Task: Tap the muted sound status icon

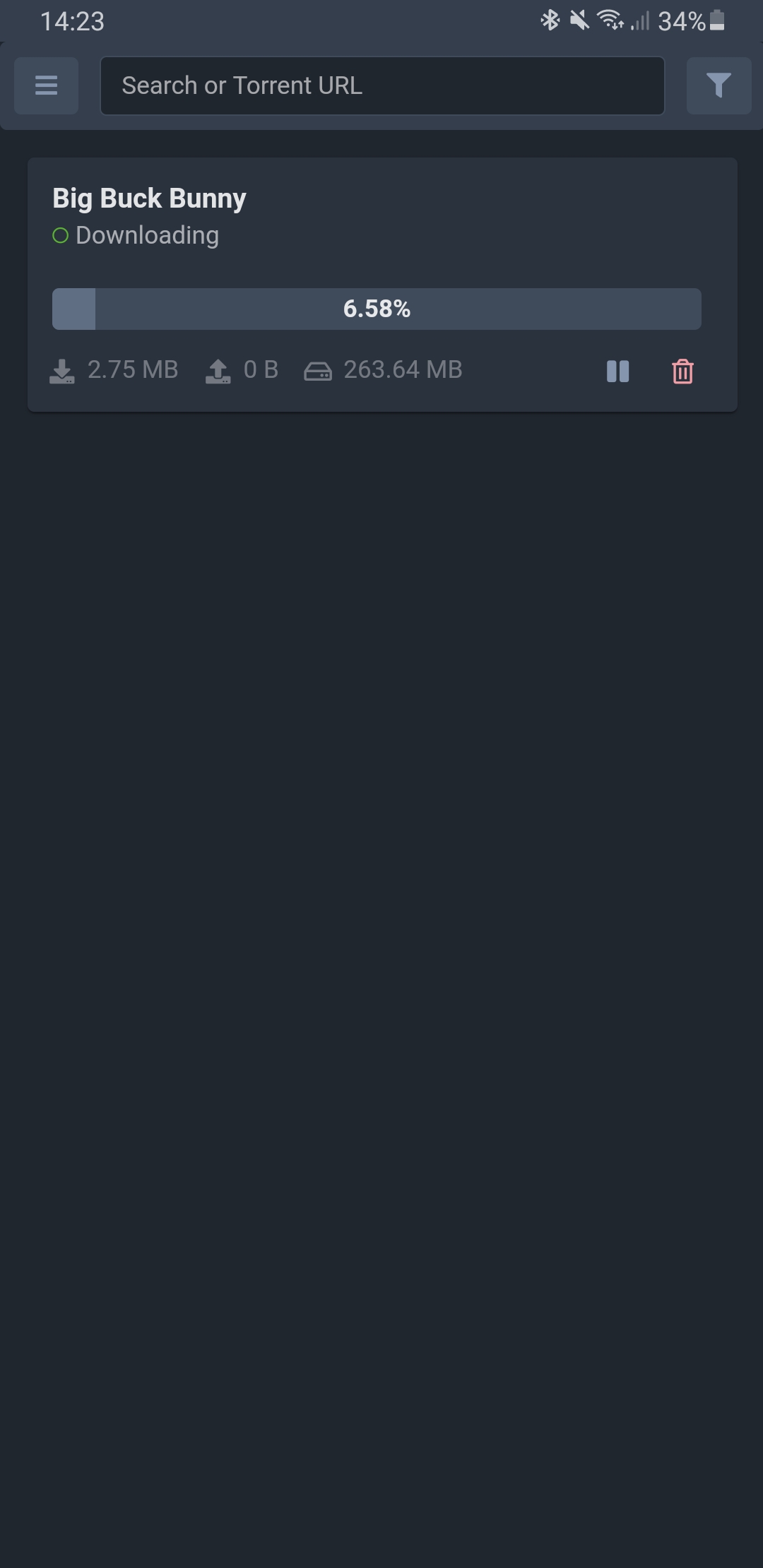Action: coord(579,20)
